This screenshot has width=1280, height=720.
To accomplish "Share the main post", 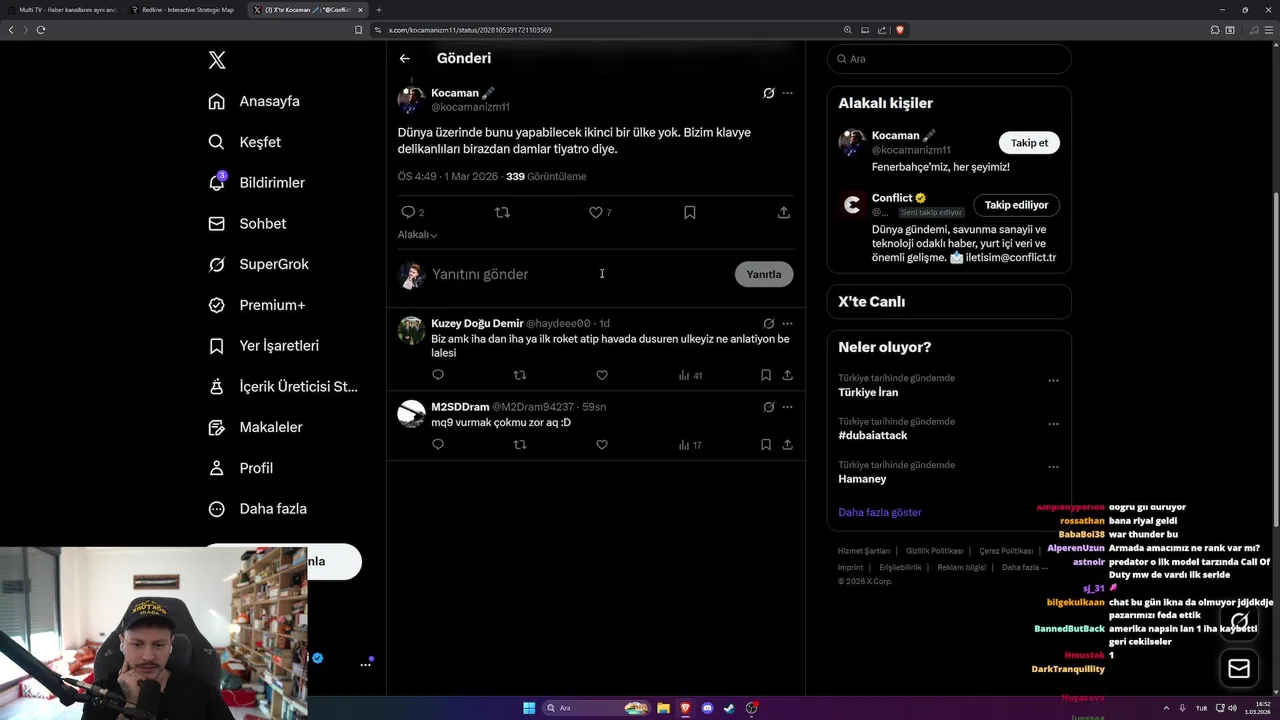I will (x=783, y=212).
